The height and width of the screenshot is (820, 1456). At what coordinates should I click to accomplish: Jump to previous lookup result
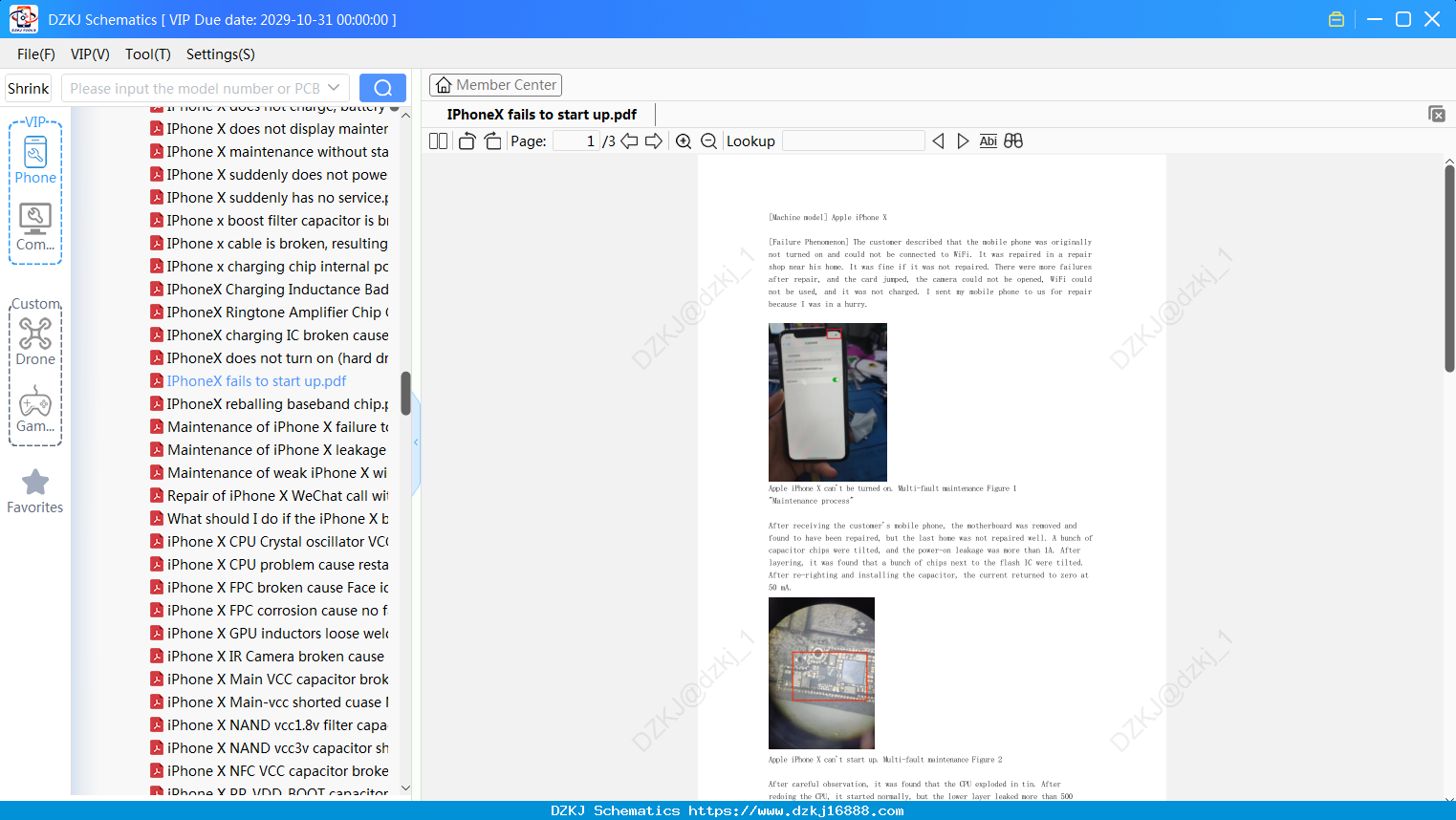click(938, 141)
